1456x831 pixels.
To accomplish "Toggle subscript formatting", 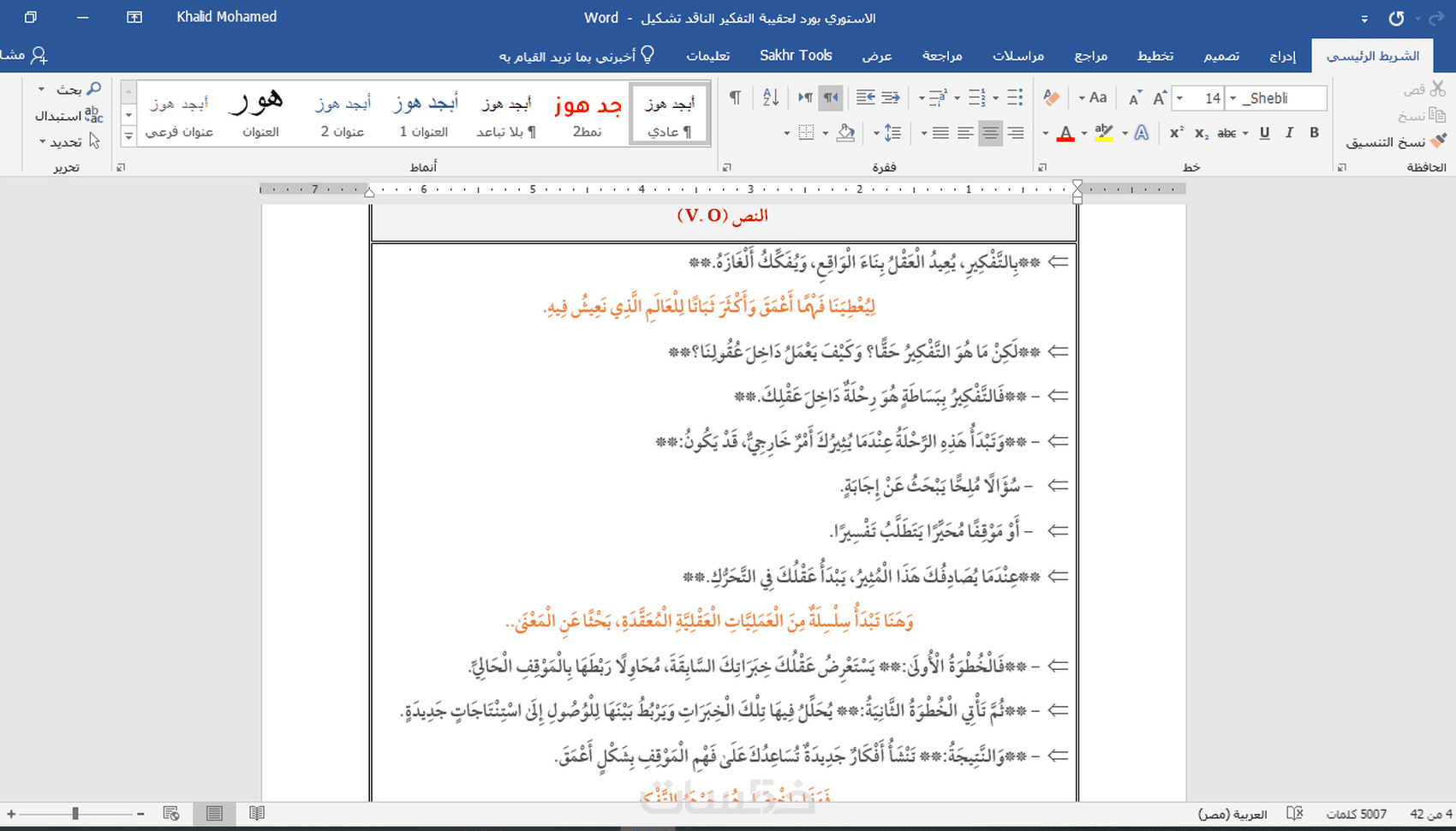I will pyautogui.click(x=1202, y=133).
